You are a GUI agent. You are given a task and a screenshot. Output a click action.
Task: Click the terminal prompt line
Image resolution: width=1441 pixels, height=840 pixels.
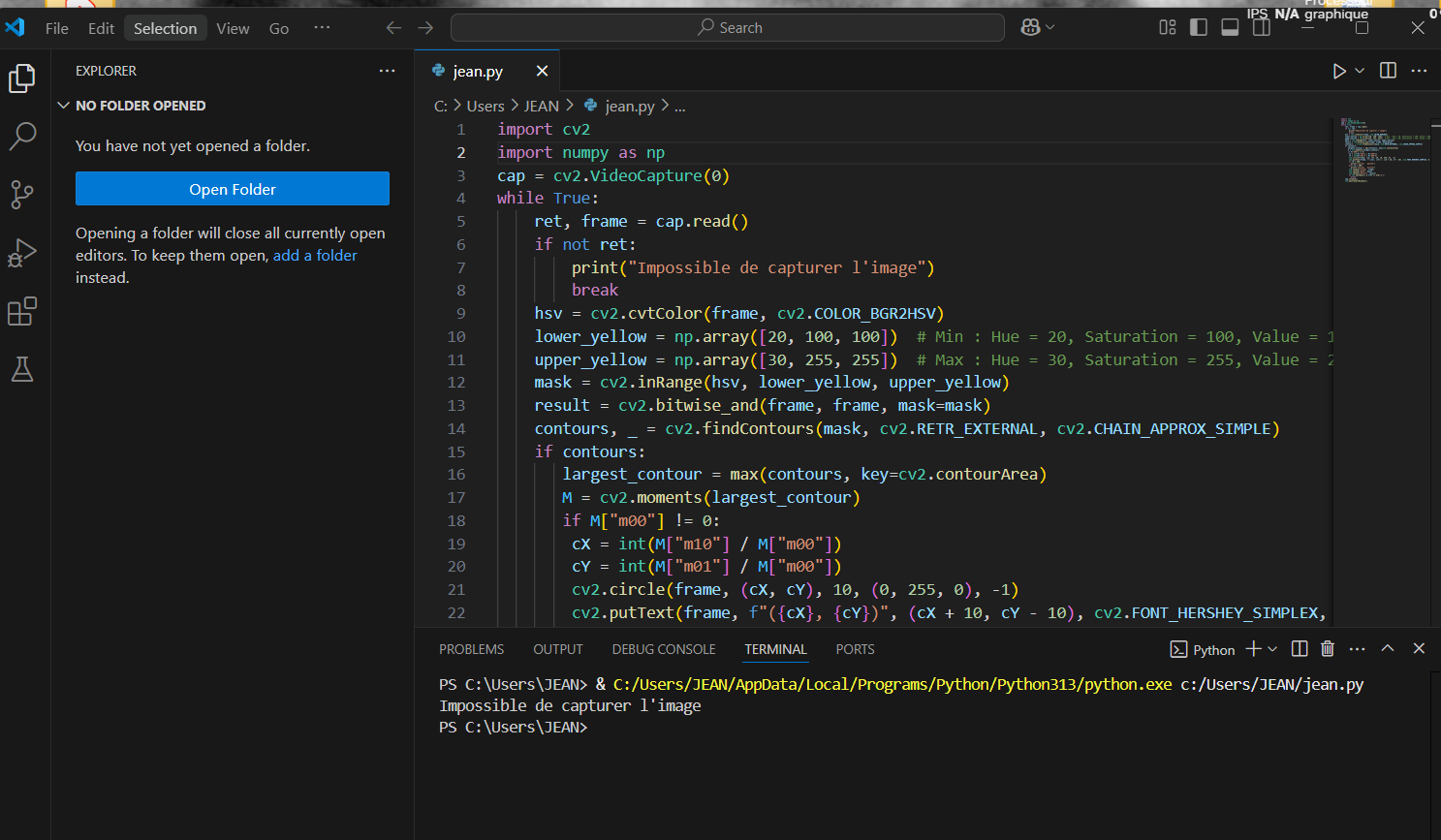point(513,728)
